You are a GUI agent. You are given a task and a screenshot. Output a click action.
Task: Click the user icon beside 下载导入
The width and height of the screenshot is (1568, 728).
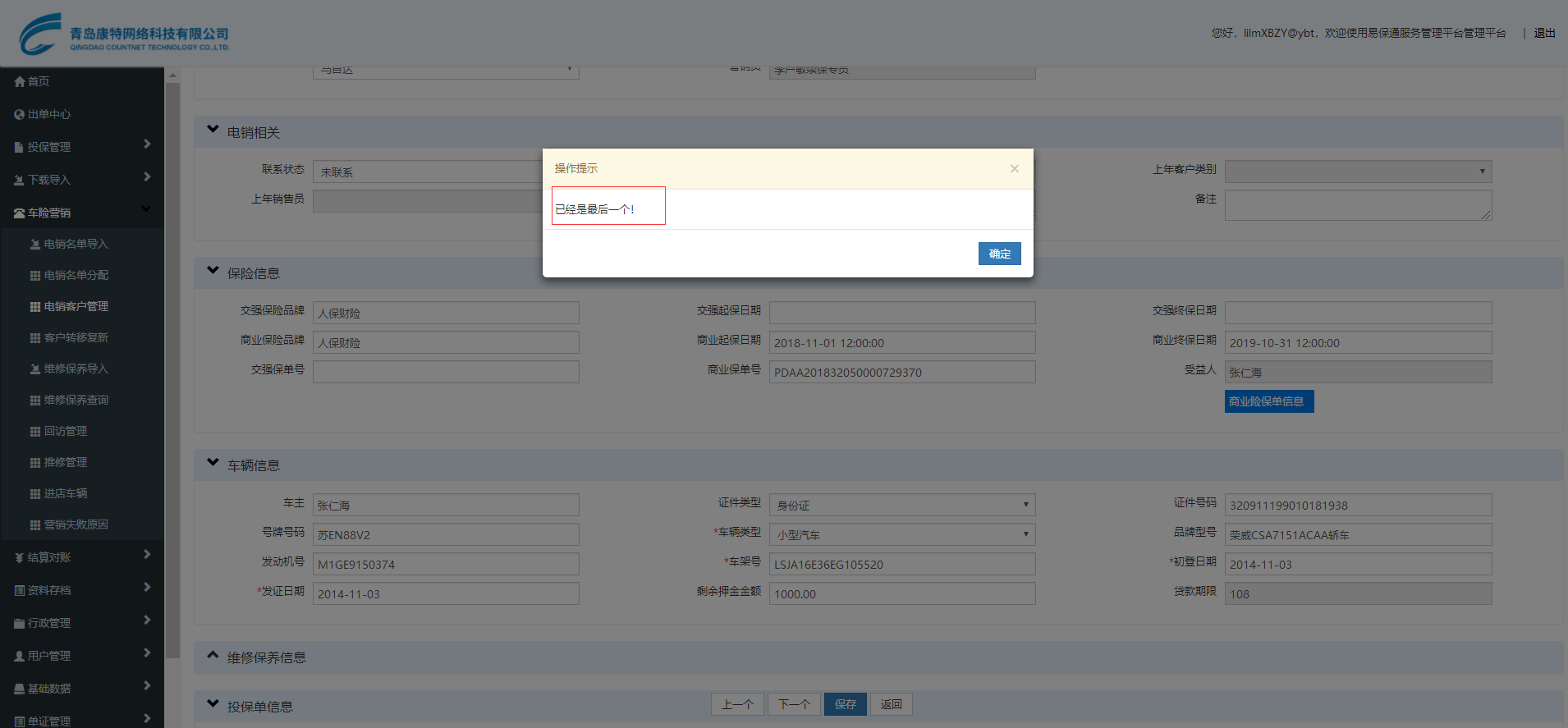pyautogui.click(x=19, y=180)
